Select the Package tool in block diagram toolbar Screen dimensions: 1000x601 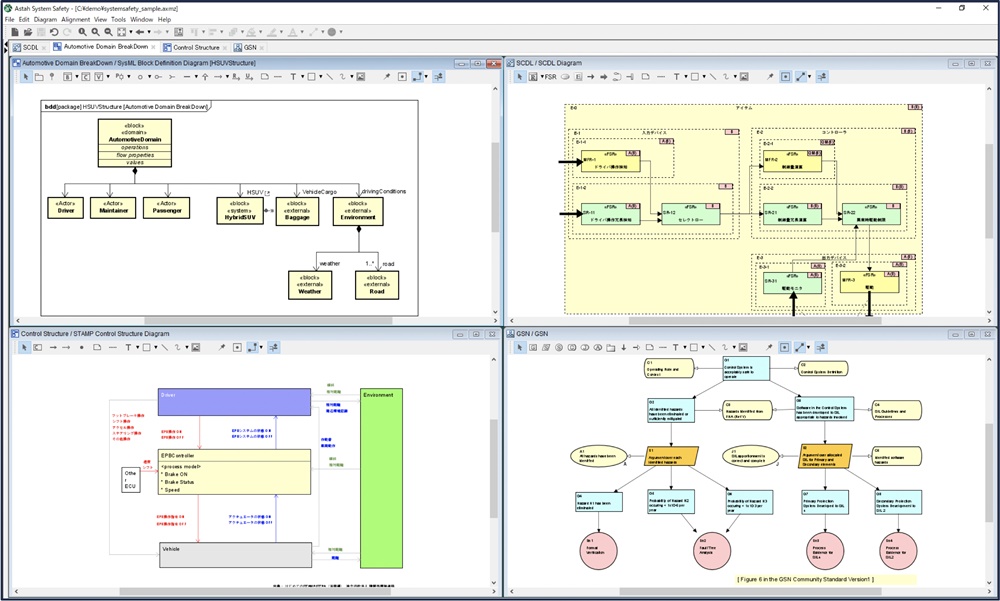[x=39, y=77]
